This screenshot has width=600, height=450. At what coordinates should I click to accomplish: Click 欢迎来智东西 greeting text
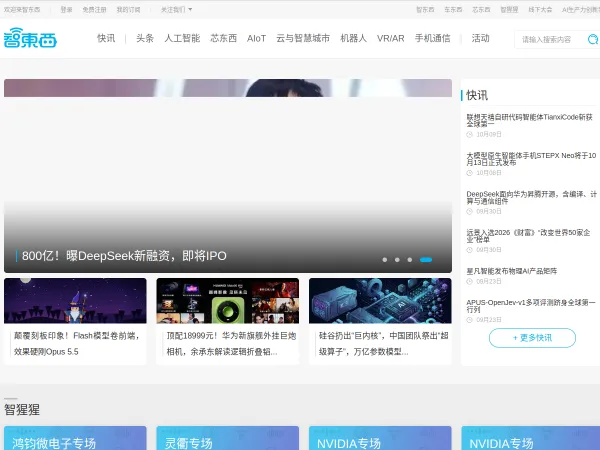tap(22, 10)
